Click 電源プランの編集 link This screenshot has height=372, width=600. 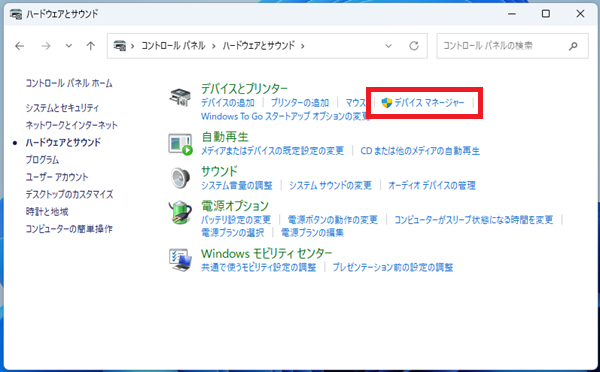312,232
